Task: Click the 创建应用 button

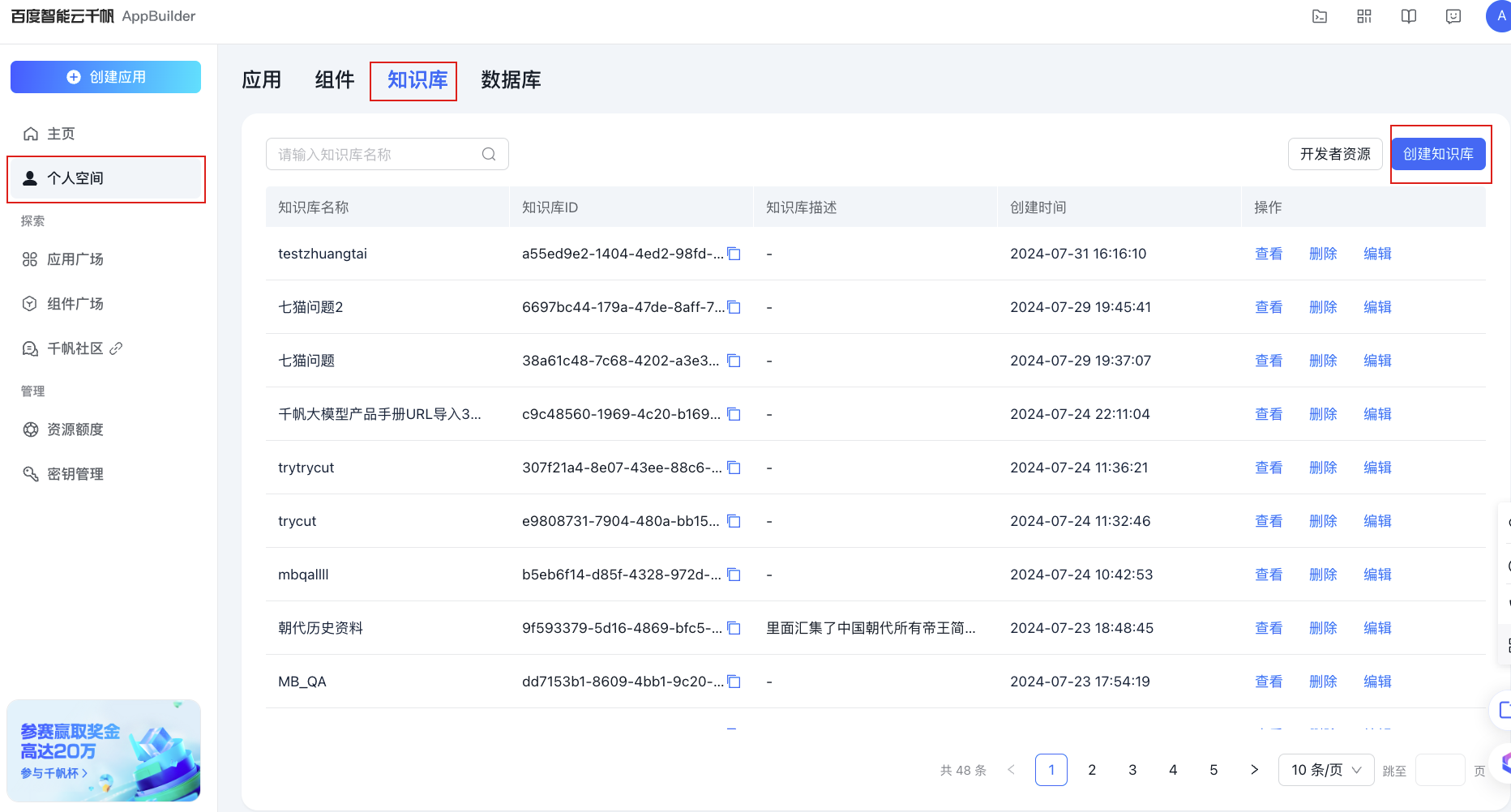Action: coord(105,77)
